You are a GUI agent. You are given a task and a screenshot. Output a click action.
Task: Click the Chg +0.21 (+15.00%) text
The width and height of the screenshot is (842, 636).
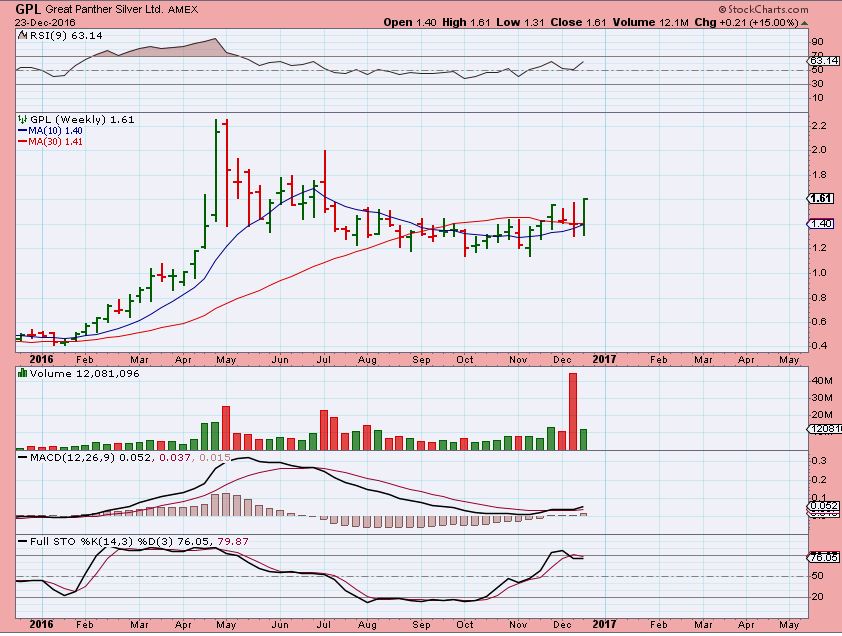coord(746,23)
